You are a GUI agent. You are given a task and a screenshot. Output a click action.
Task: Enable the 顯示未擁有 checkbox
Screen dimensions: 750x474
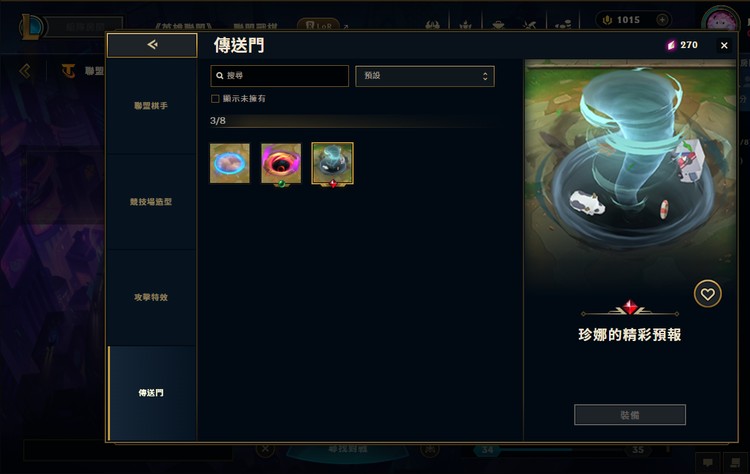pyautogui.click(x=215, y=99)
